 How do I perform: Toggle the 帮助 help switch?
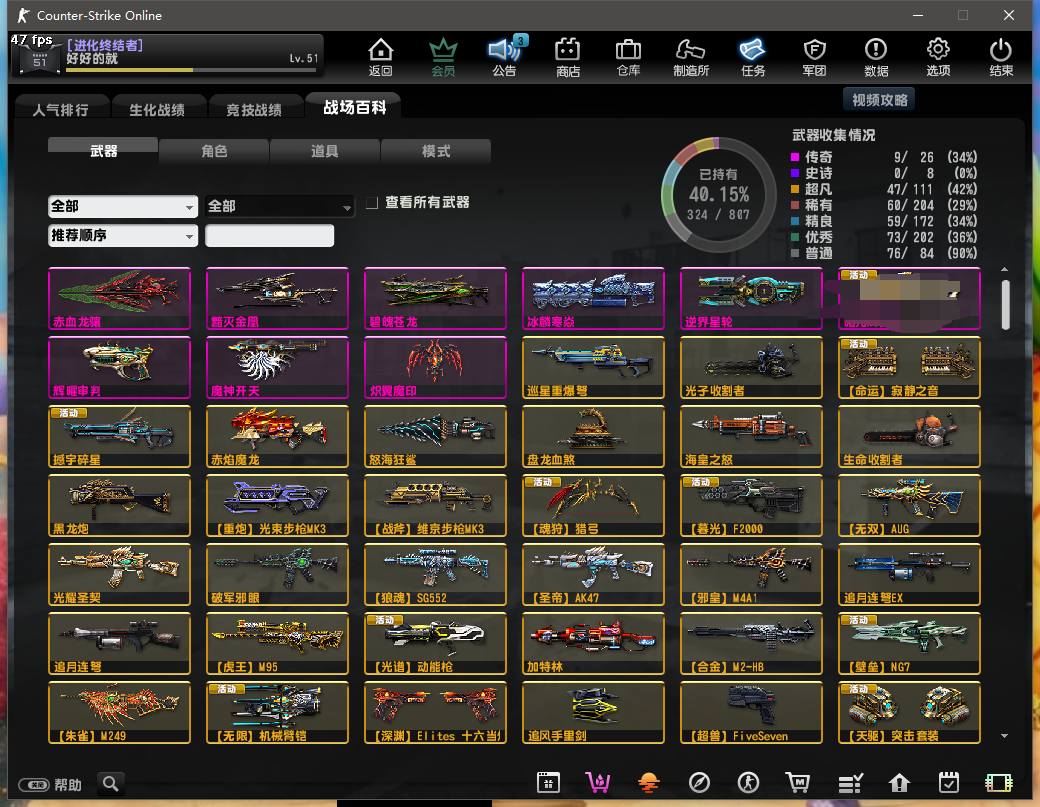pyautogui.click(x=34, y=785)
